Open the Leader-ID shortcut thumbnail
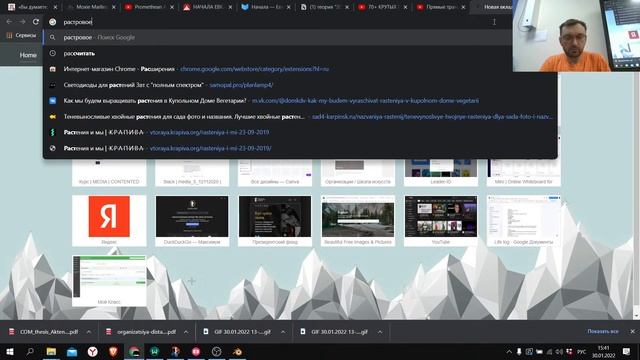The image size is (640, 360). tap(441, 172)
